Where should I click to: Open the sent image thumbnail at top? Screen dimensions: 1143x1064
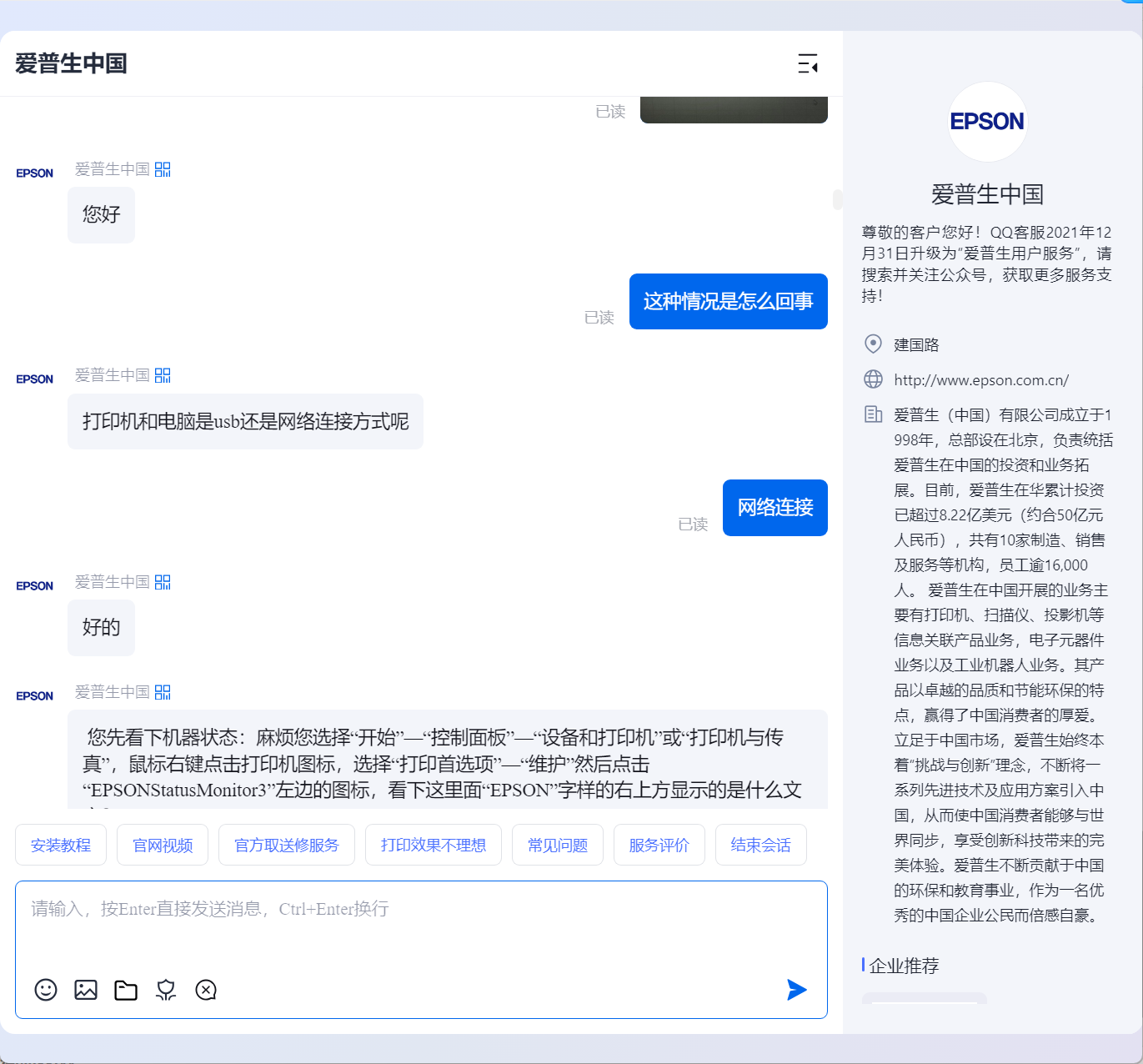point(734,110)
